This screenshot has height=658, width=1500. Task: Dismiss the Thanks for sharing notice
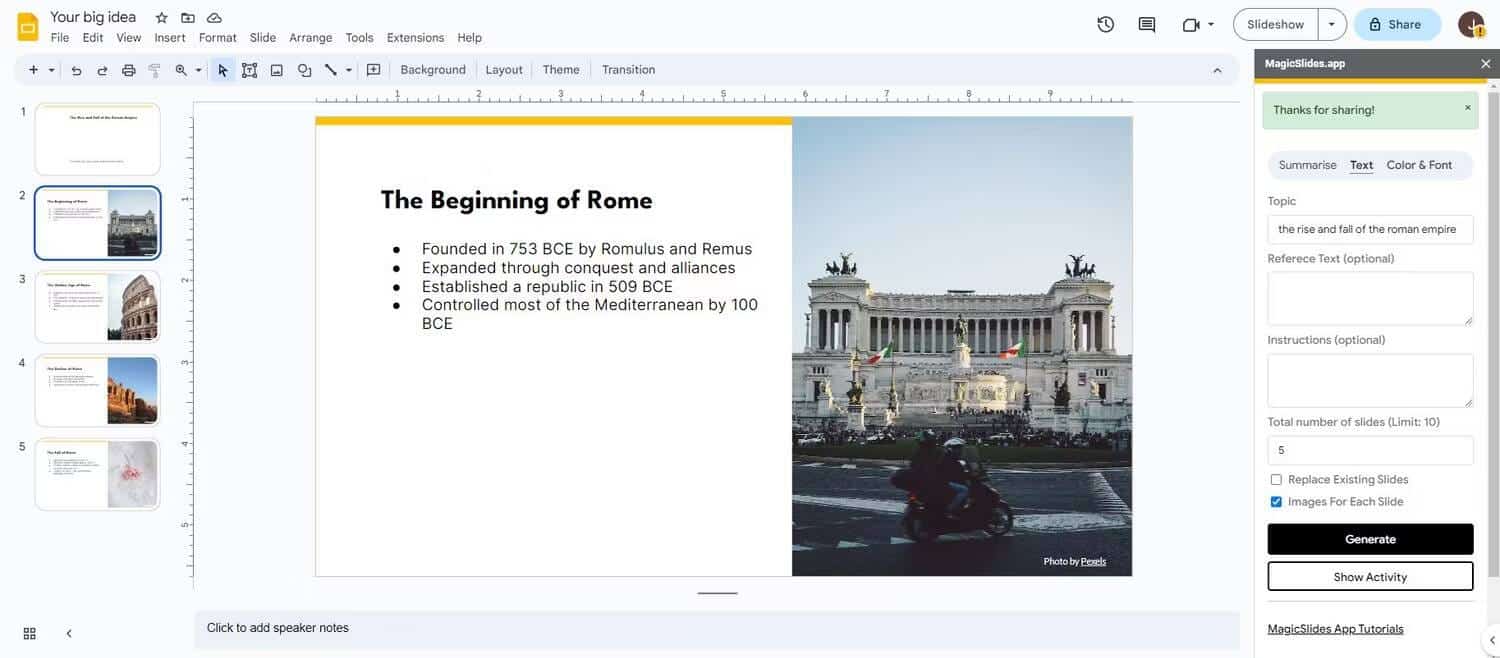[x=1467, y=107]
